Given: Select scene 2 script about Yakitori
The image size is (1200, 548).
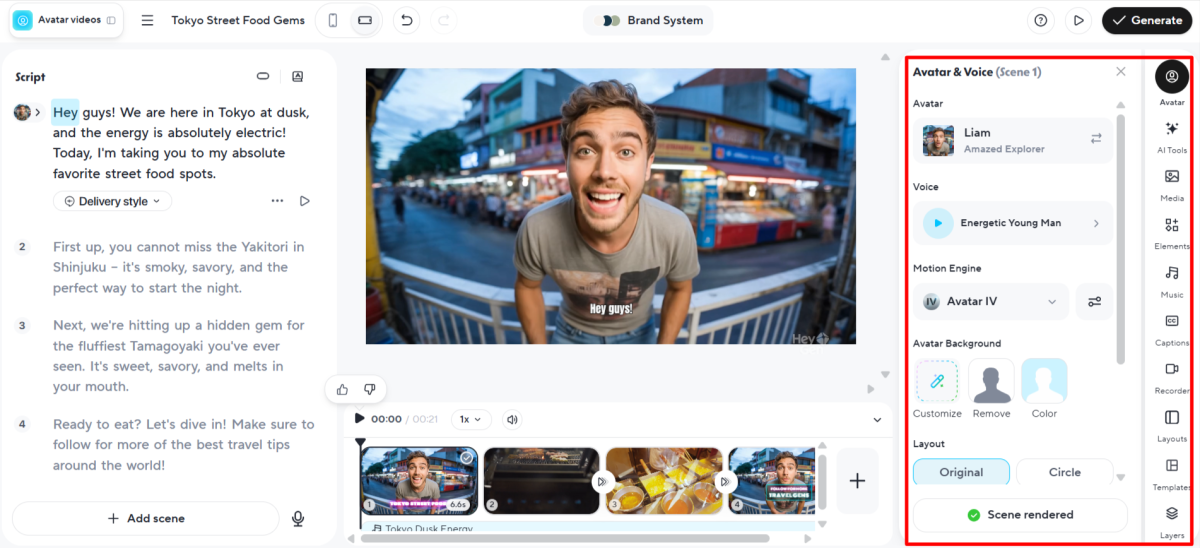Looking at the screenshot, I should coord(178,267).
